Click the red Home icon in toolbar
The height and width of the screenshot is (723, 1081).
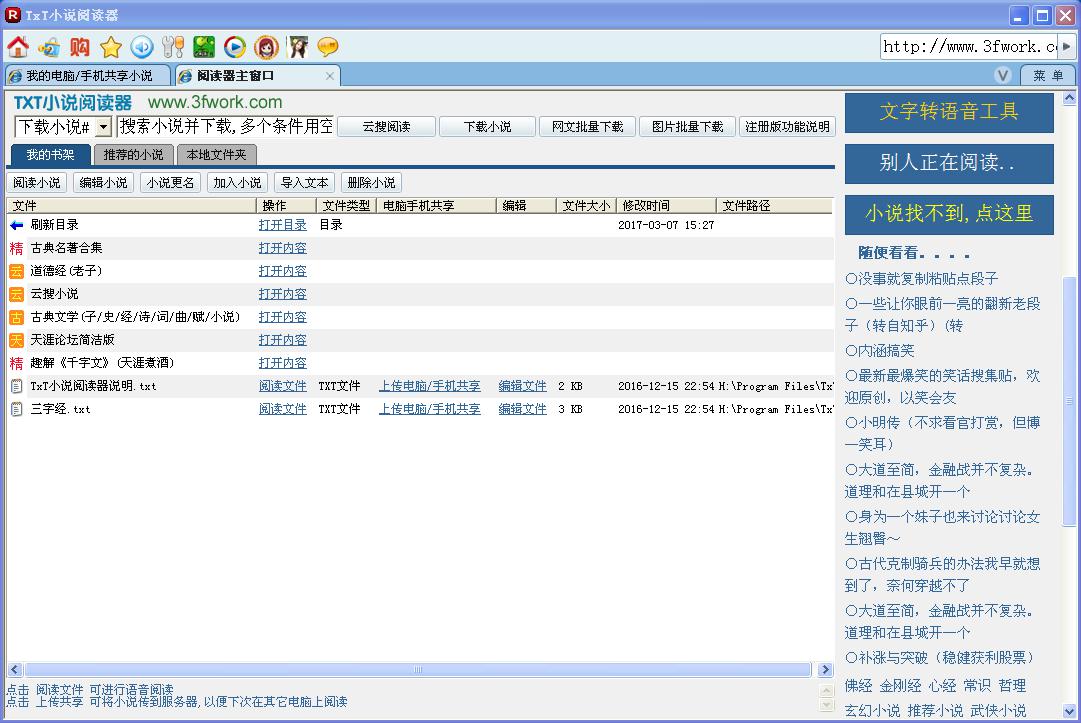point(17,47)
